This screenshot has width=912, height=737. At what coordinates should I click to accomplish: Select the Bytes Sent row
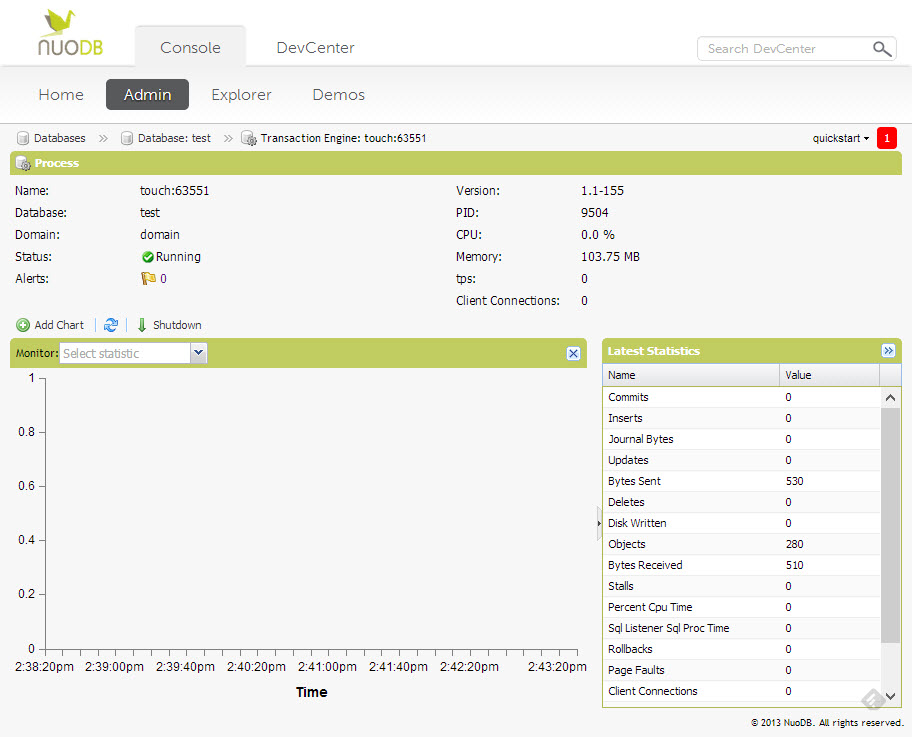coord(742,481)
